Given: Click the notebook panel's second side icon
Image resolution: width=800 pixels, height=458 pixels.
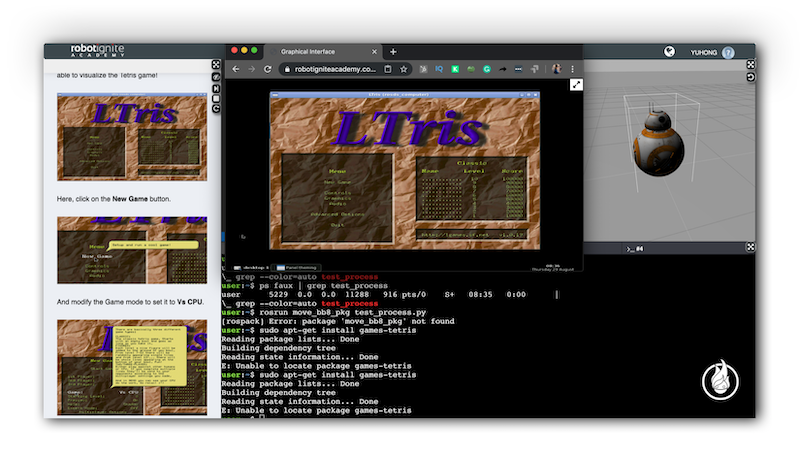Looking at the screenshot, I should tap(216, 77).
